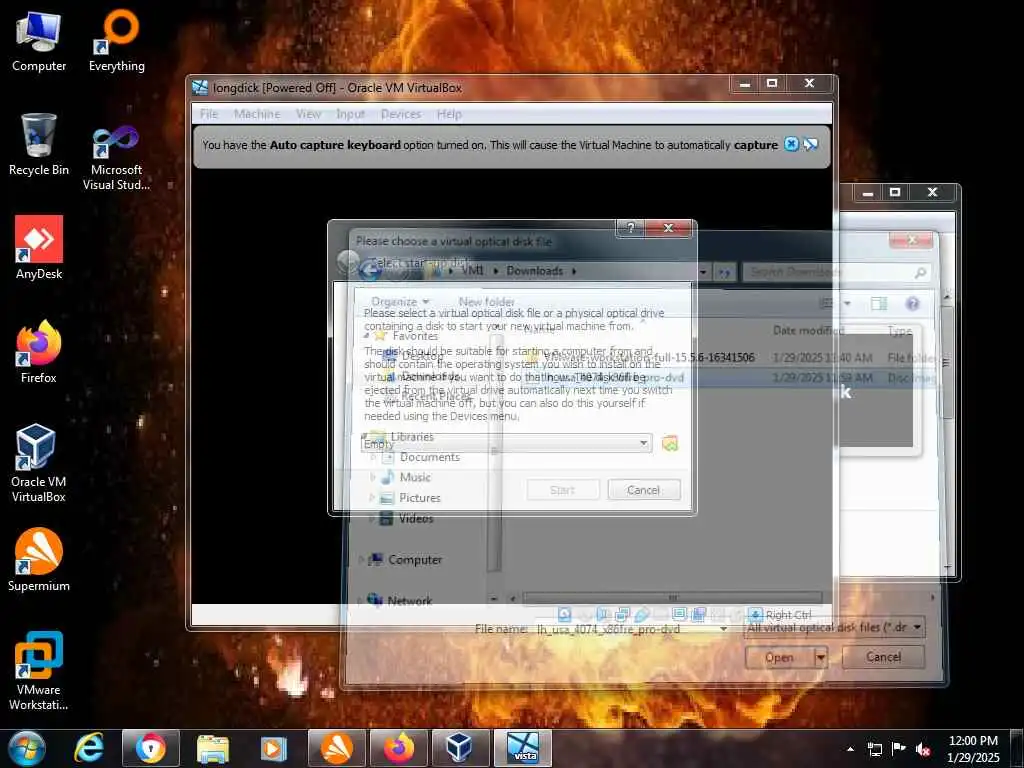Open the Everything desktop shortcut
Viewport: 1024px width, 768px height.
click(x=117, y=41)
